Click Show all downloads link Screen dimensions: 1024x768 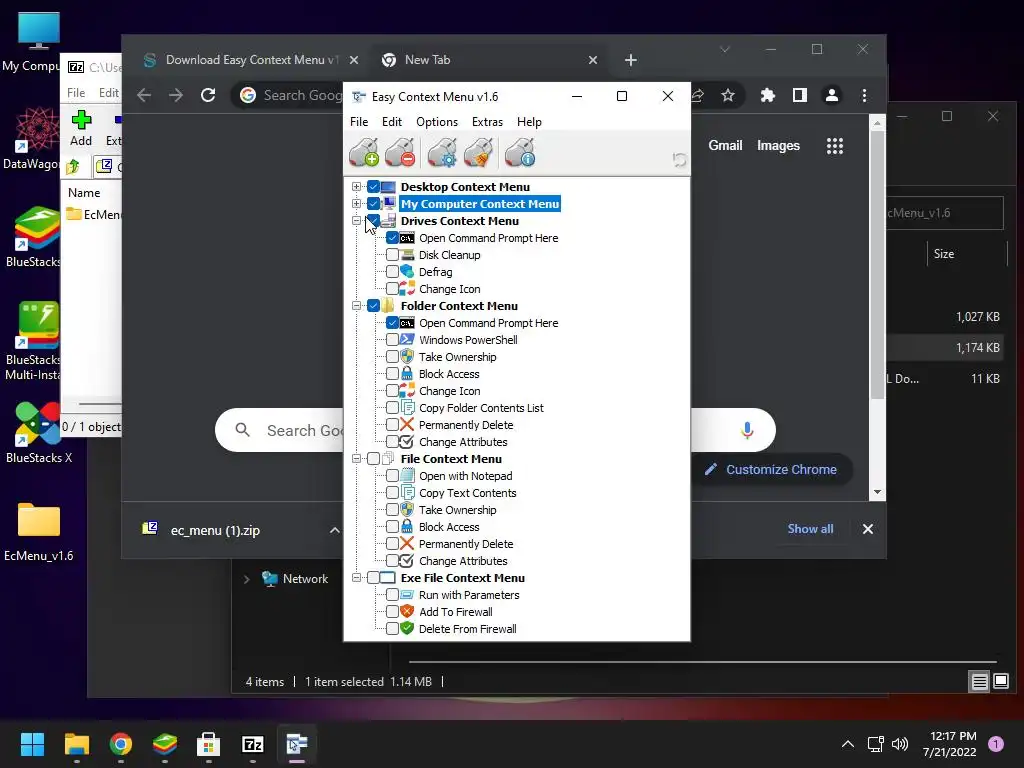(x=810, y=529)
